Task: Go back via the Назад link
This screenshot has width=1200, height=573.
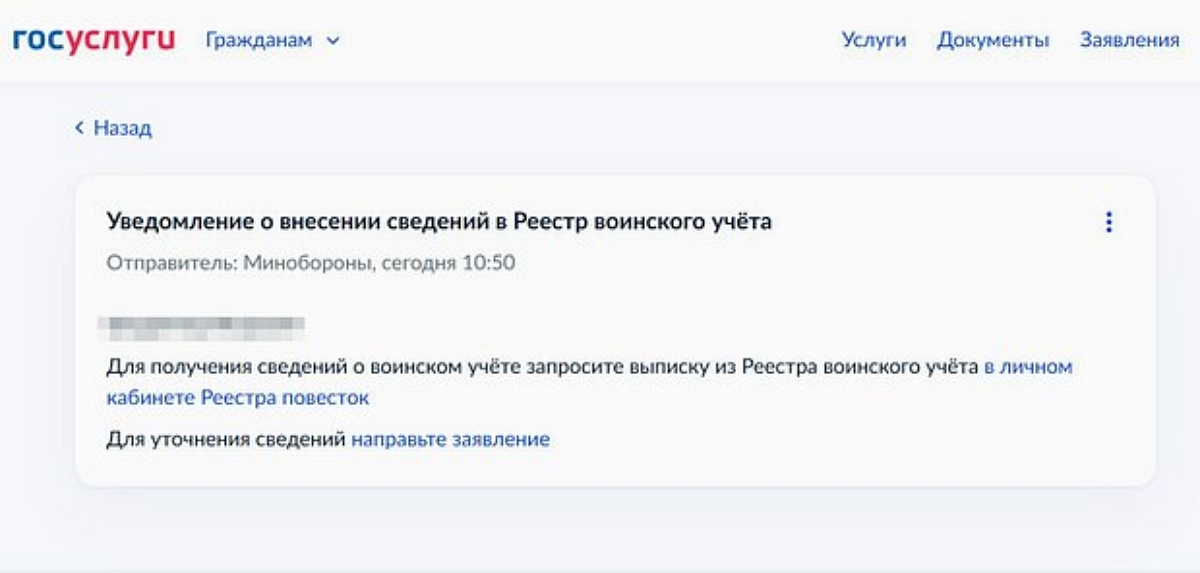Action: coord(122,128)
